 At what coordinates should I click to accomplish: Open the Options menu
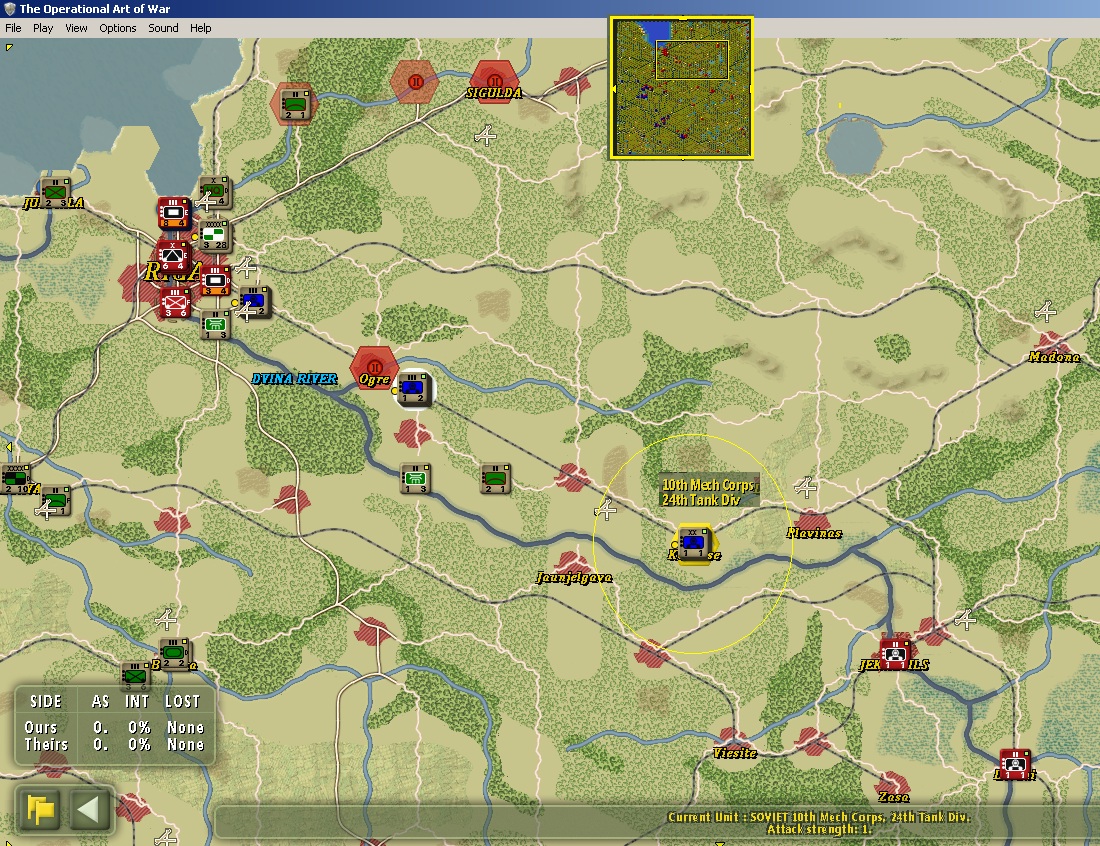(x=118, y=28)
